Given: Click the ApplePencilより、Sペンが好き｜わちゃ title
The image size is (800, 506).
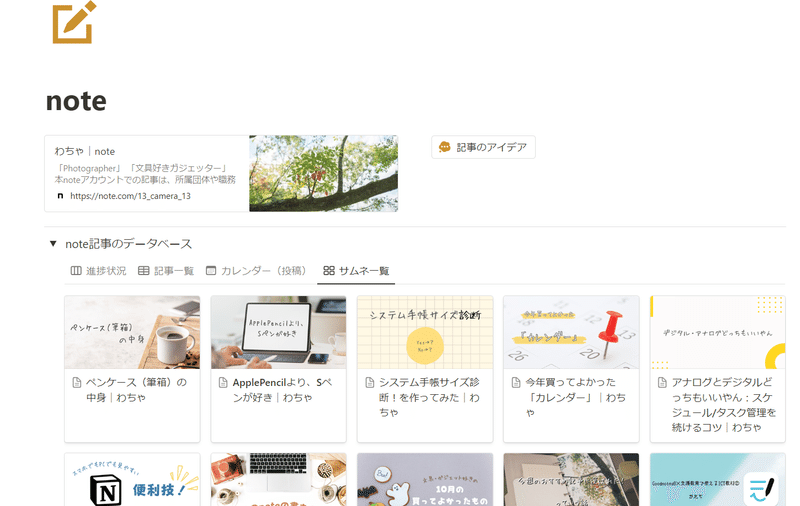Looking at the screenshot, I should (x=283, y=390).
